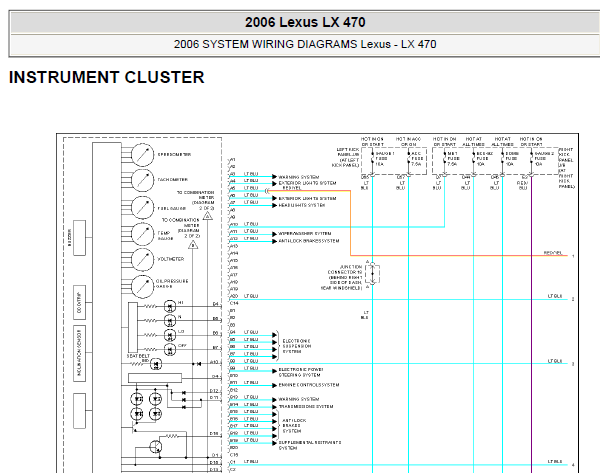The width and height of the screenshot is (600, 473).
Task: Click the buzzer component box
Action: click(x=80, y=238)
